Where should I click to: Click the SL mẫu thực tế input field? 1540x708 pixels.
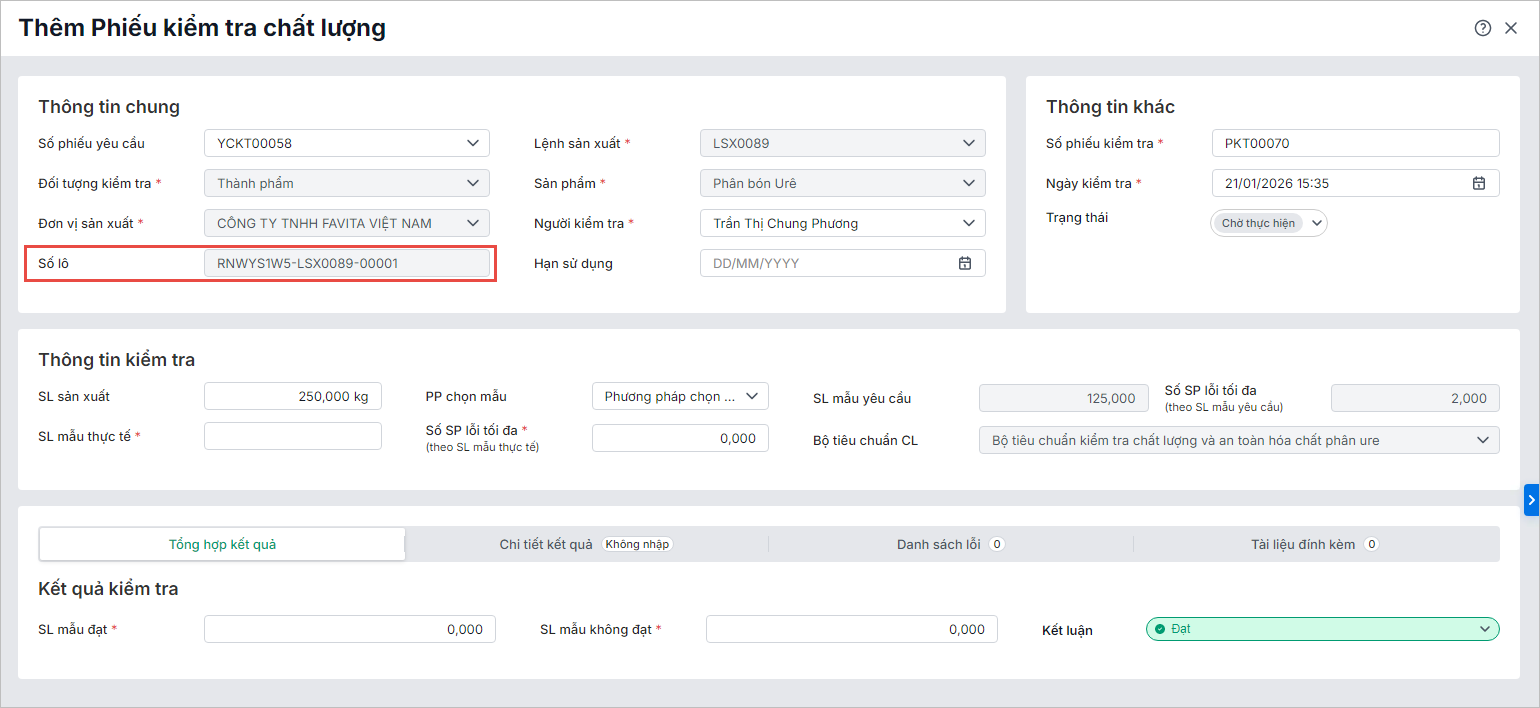pos(293,436)
